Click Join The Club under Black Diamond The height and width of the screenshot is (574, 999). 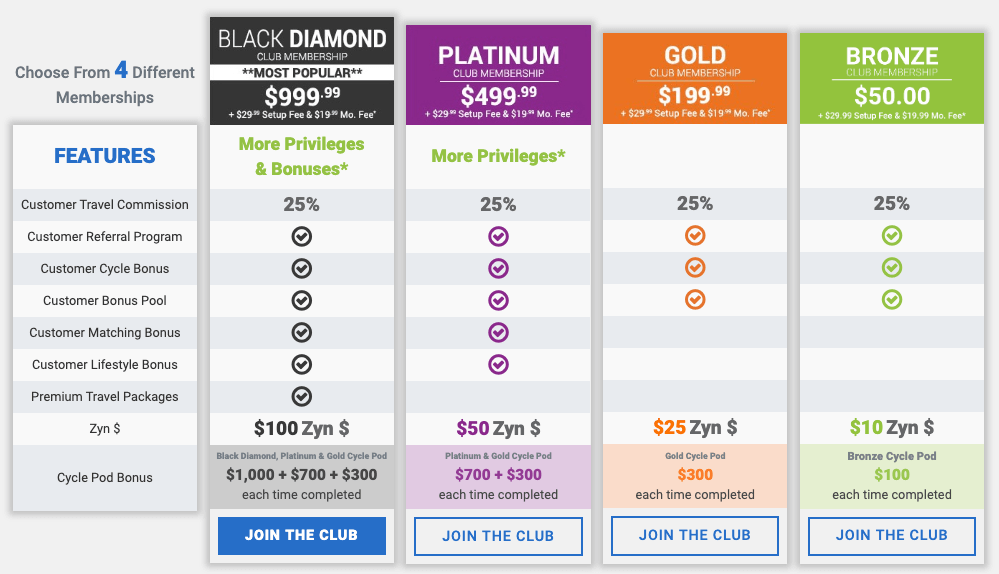coord(302,535)
